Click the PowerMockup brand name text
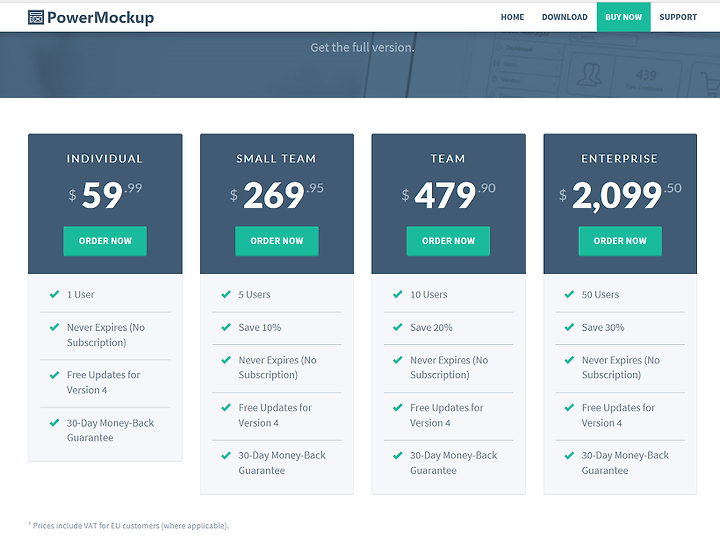Screen dimensions: 720x539 pyautogui.click(x=101, y=18)
